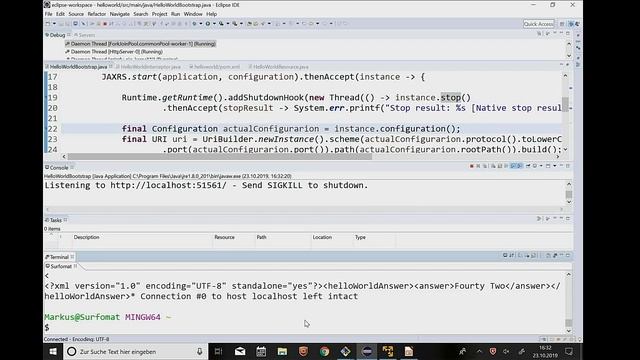The width and height of the screenshot is (640, 360).
Task: Open the External Tools dropdown arrow
Action: click(x=241, y=24)
